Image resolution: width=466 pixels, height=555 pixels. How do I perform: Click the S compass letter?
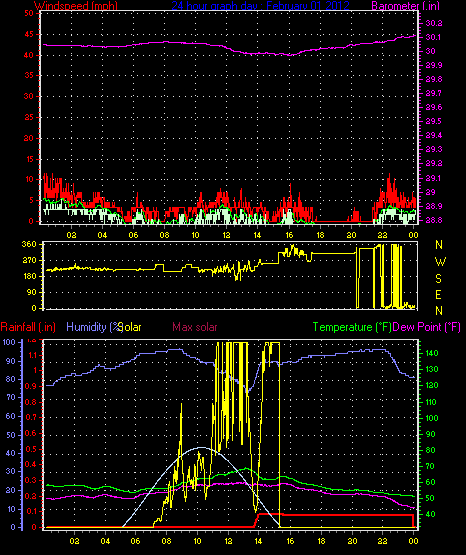438,279
